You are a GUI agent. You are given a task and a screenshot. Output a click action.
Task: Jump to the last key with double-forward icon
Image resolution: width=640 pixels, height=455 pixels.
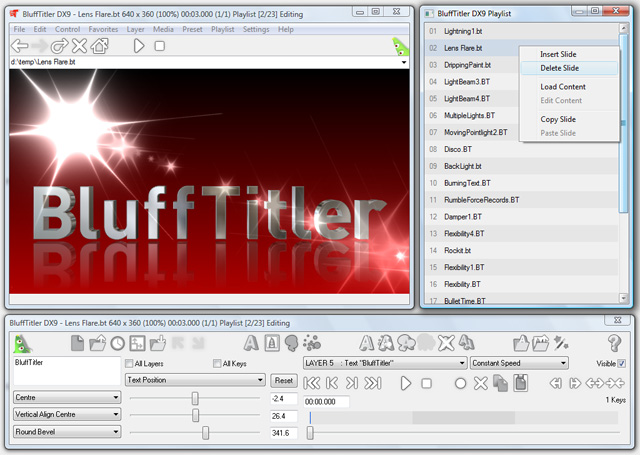[x=373, y=383]
